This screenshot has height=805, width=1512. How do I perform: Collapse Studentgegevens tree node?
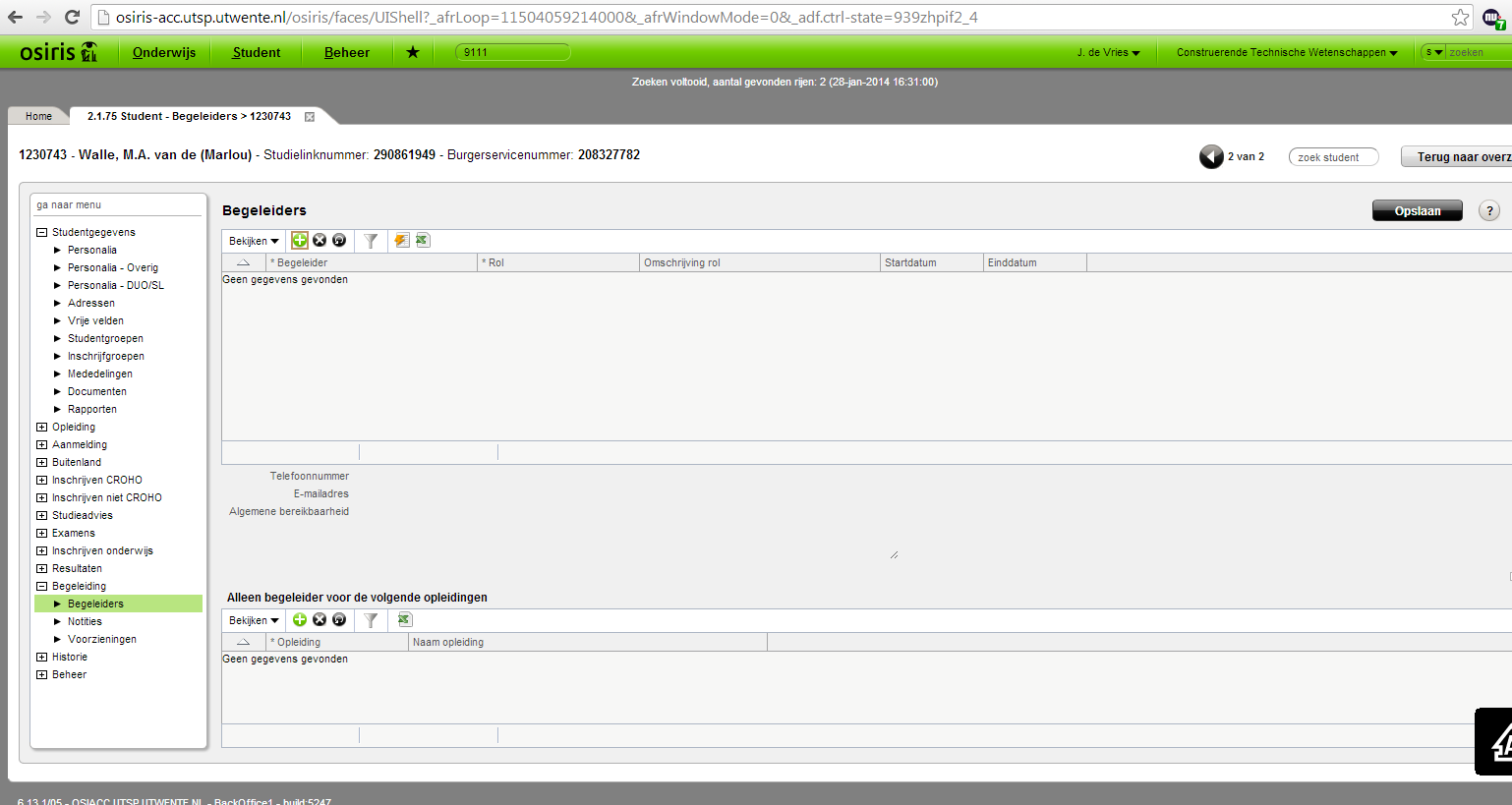[41, 233]
